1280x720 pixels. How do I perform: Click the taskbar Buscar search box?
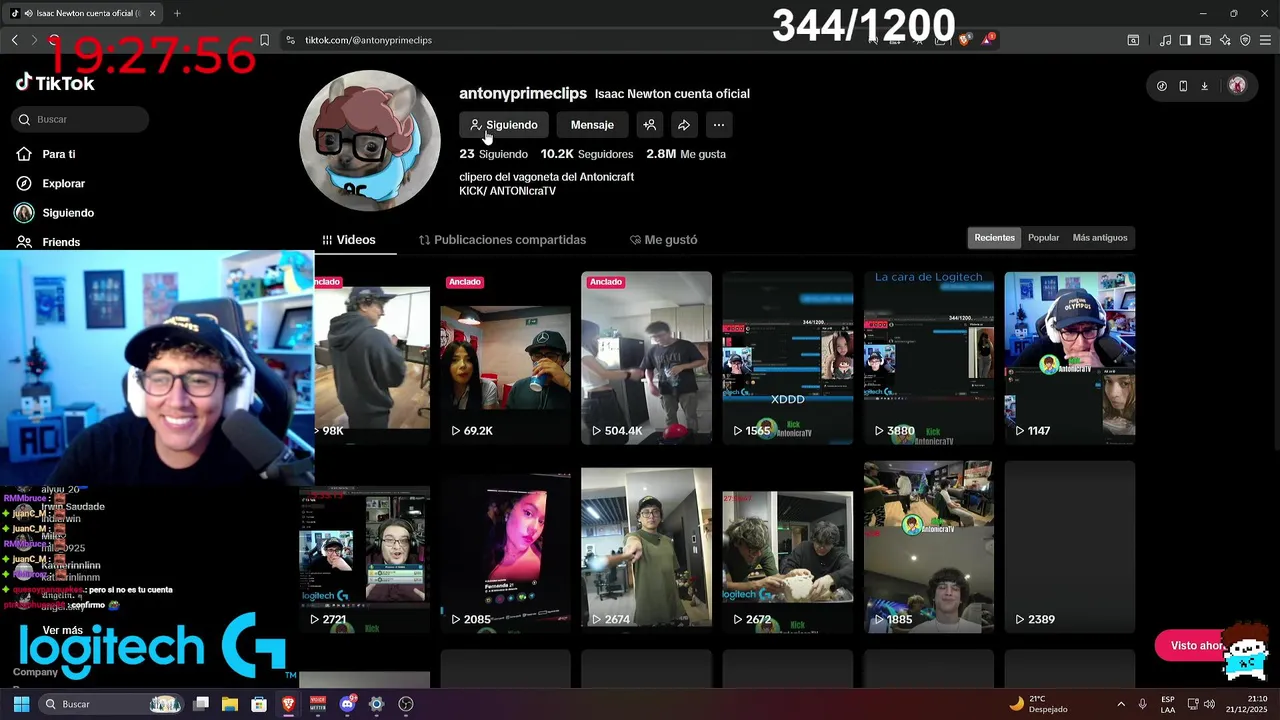point(112,704)
